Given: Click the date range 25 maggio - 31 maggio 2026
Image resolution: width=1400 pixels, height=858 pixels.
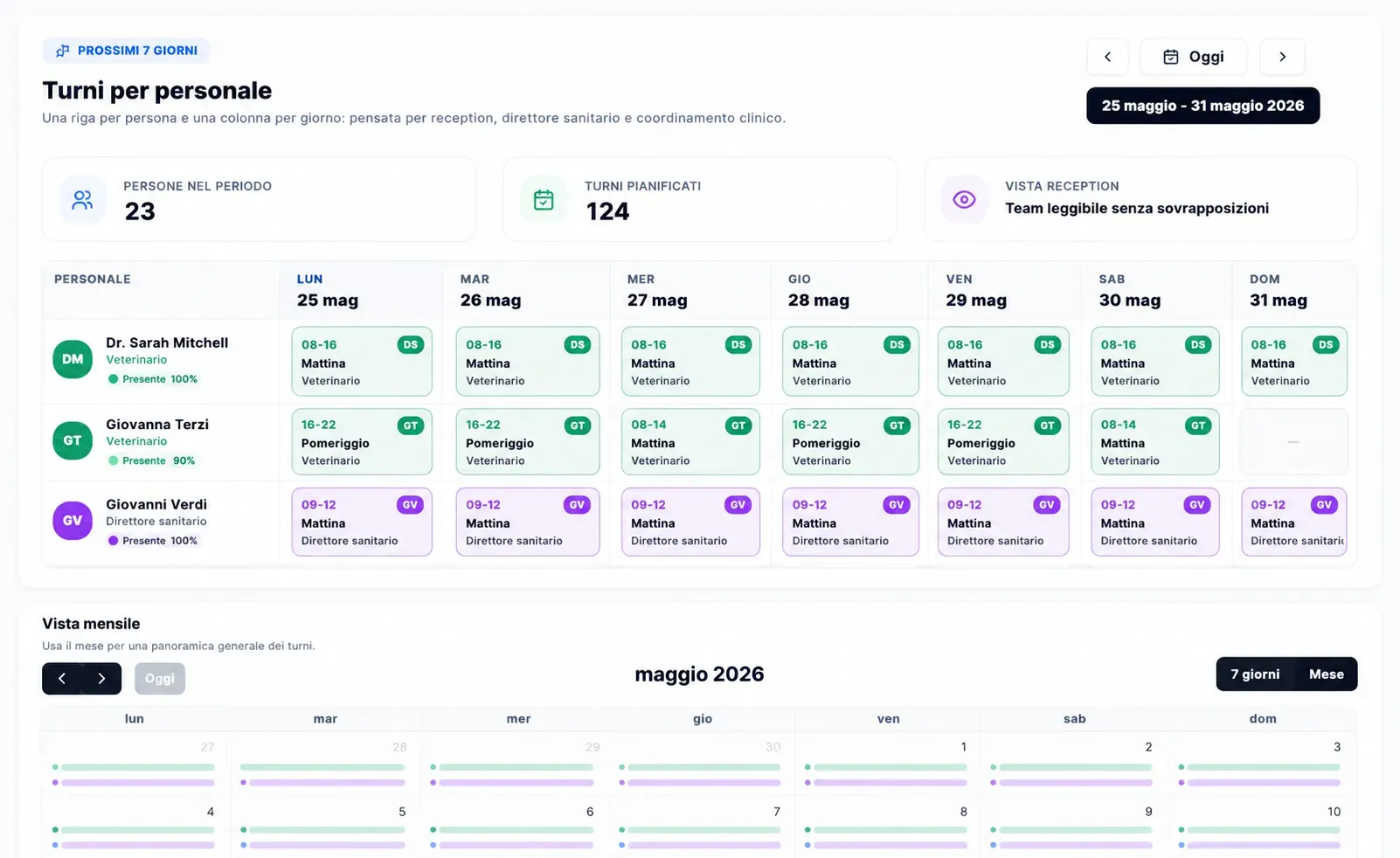Looking at the screenshot, I should [x=1202, y=106].
